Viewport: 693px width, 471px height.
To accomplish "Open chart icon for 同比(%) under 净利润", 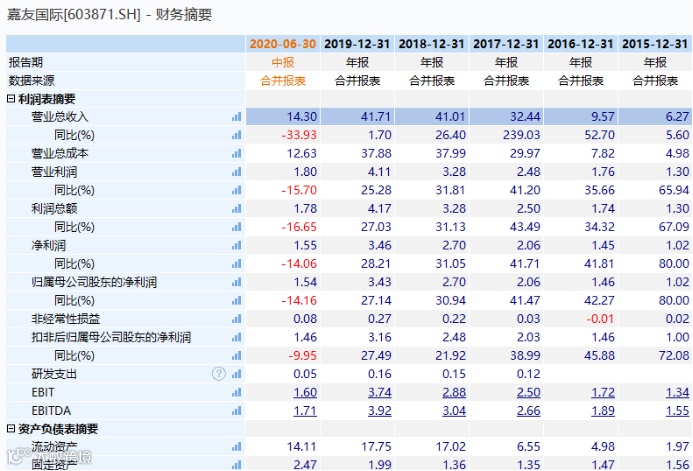I will click(236, 264).
